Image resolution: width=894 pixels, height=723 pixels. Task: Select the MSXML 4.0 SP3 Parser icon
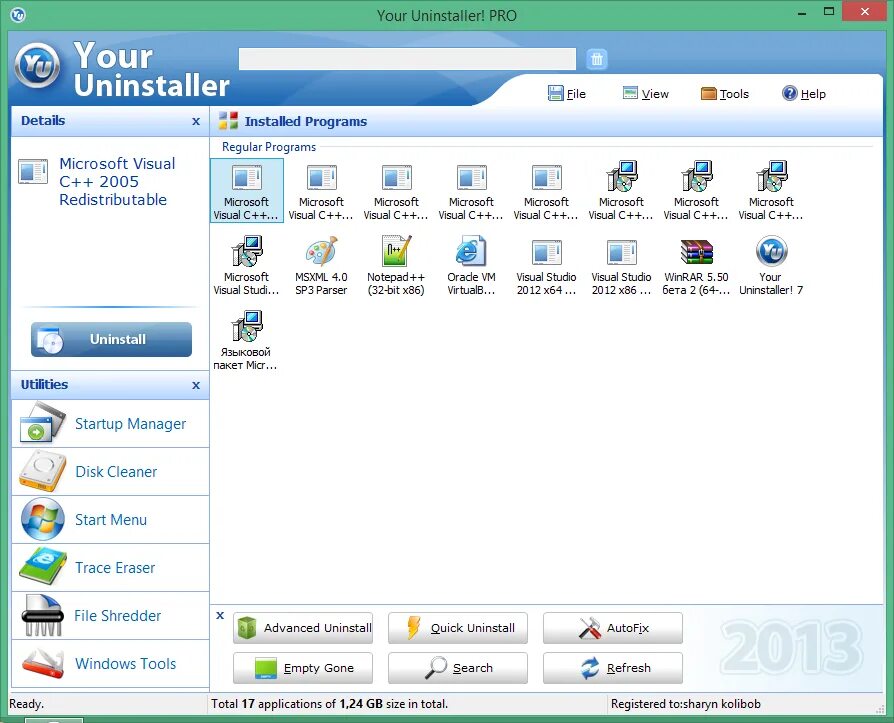[321, 266]
